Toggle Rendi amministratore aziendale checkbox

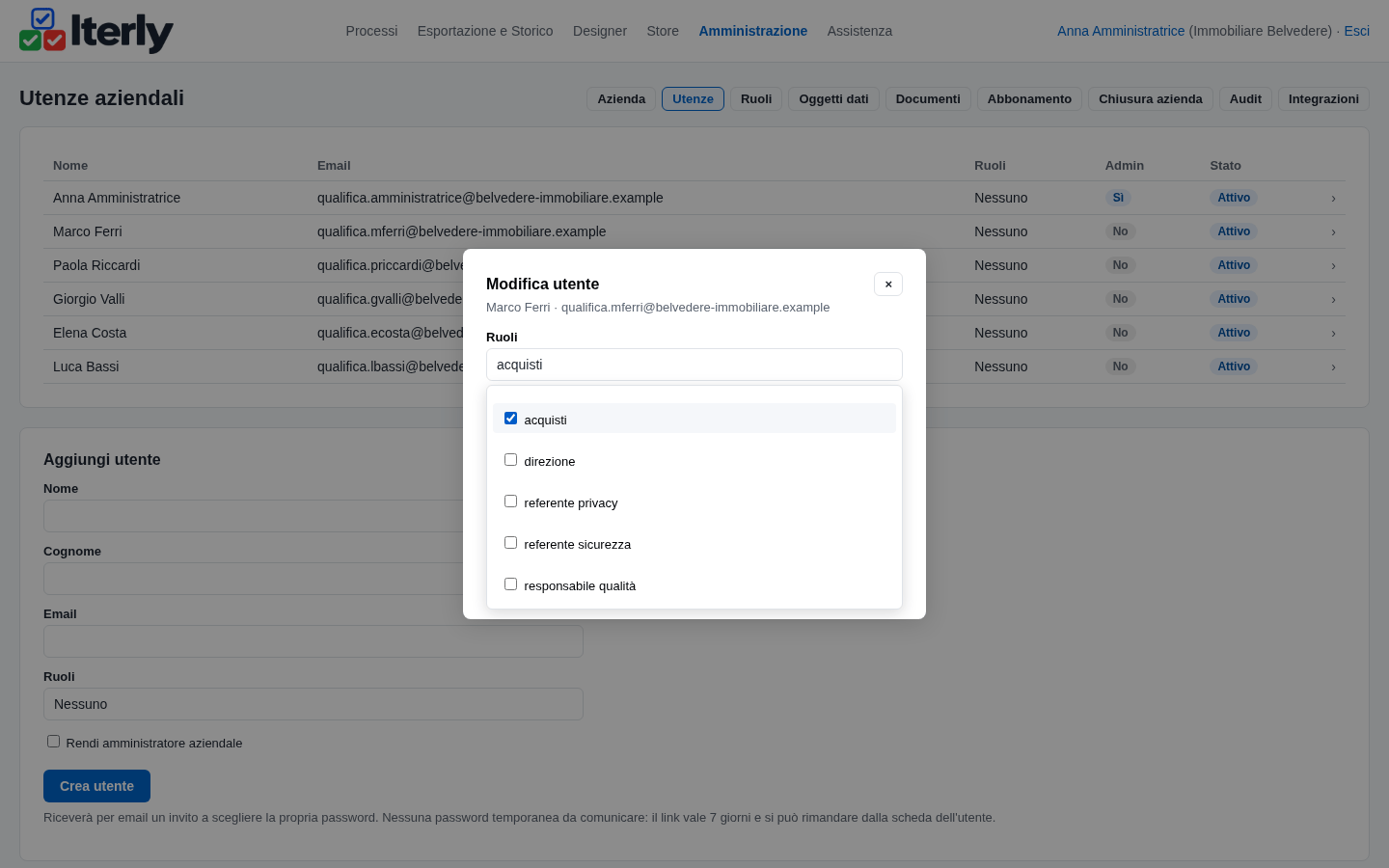pyautogui.click(x=54, y=742)
